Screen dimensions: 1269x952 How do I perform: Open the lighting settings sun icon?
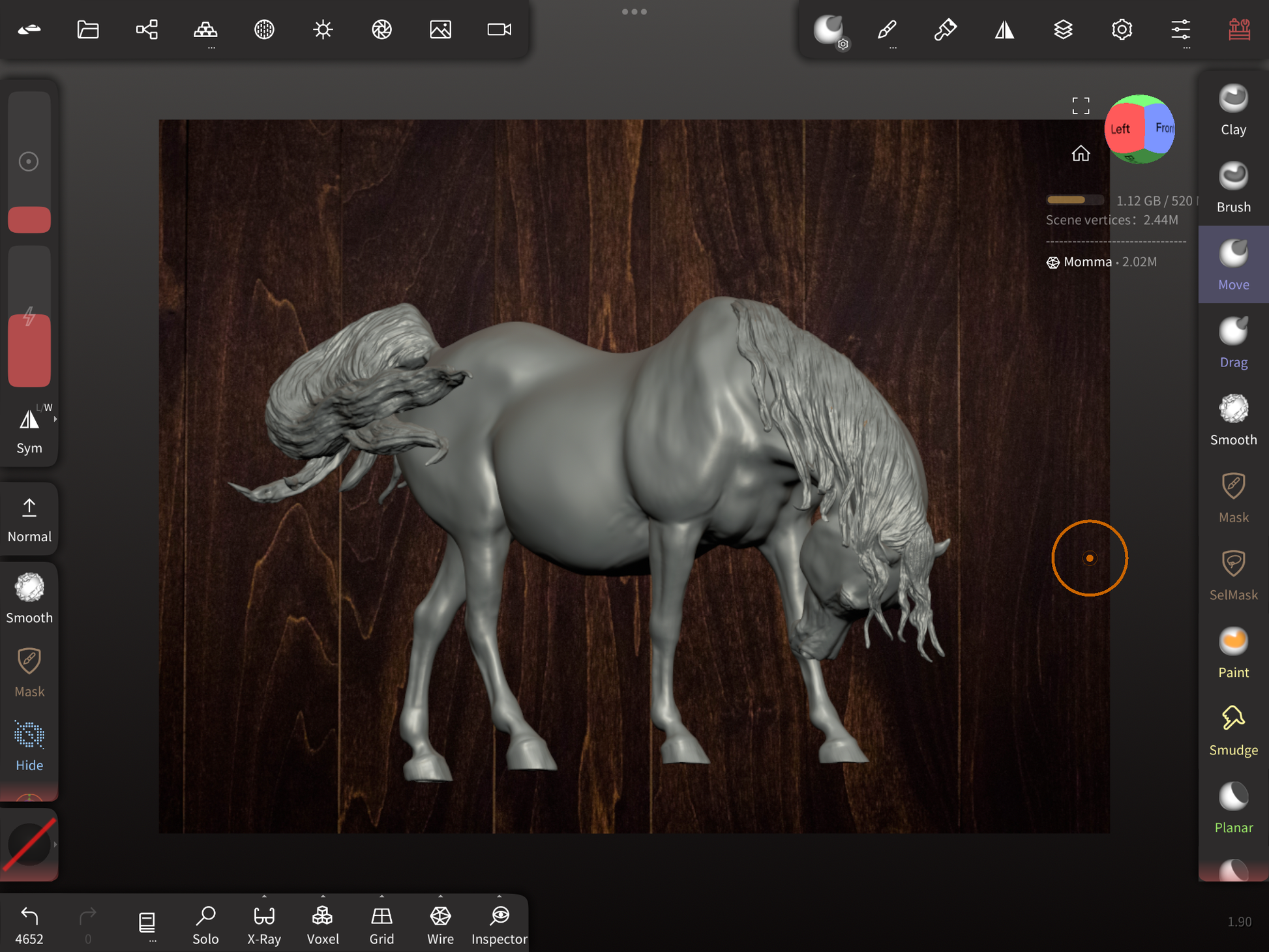(x=323, y=30)
